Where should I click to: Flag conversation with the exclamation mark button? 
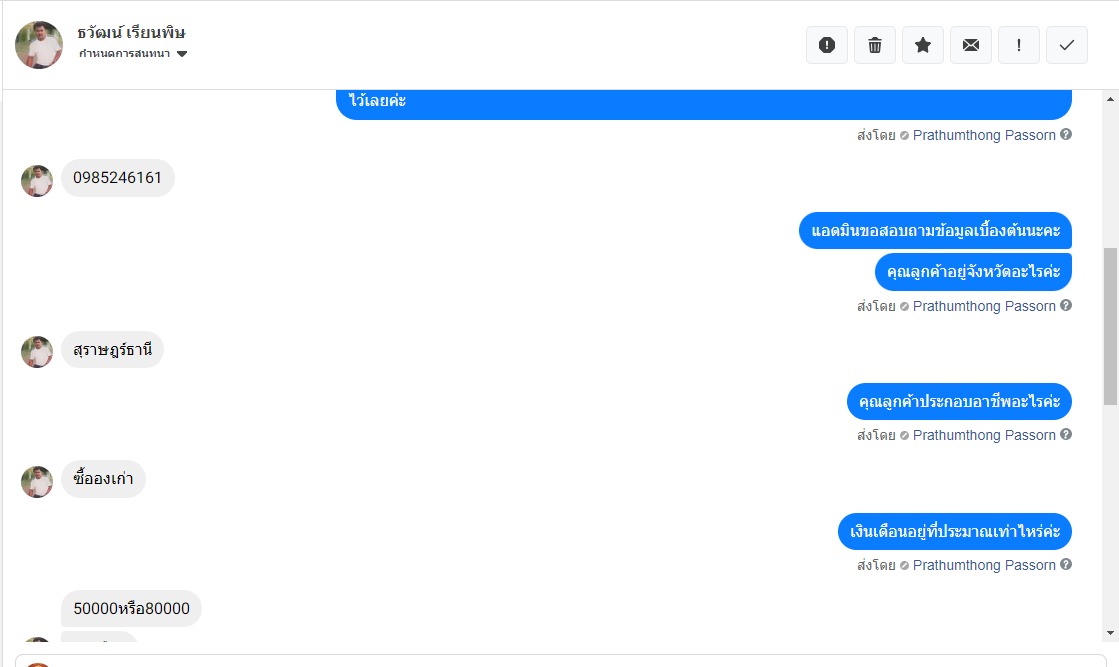tap(1018, 45)
